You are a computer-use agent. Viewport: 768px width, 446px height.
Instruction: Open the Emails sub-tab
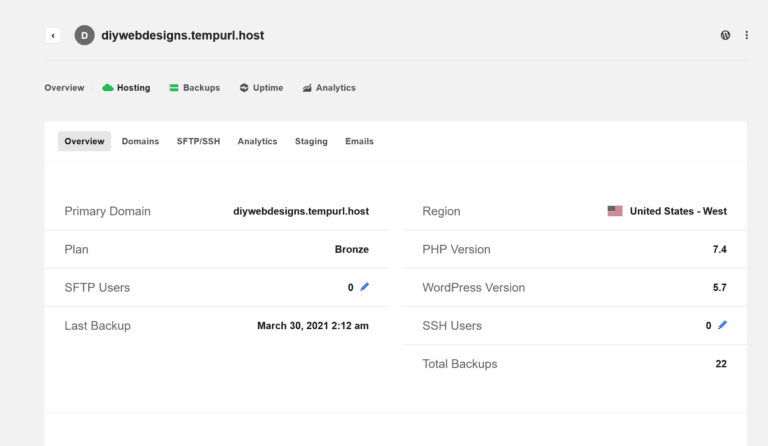coord(359,141)
